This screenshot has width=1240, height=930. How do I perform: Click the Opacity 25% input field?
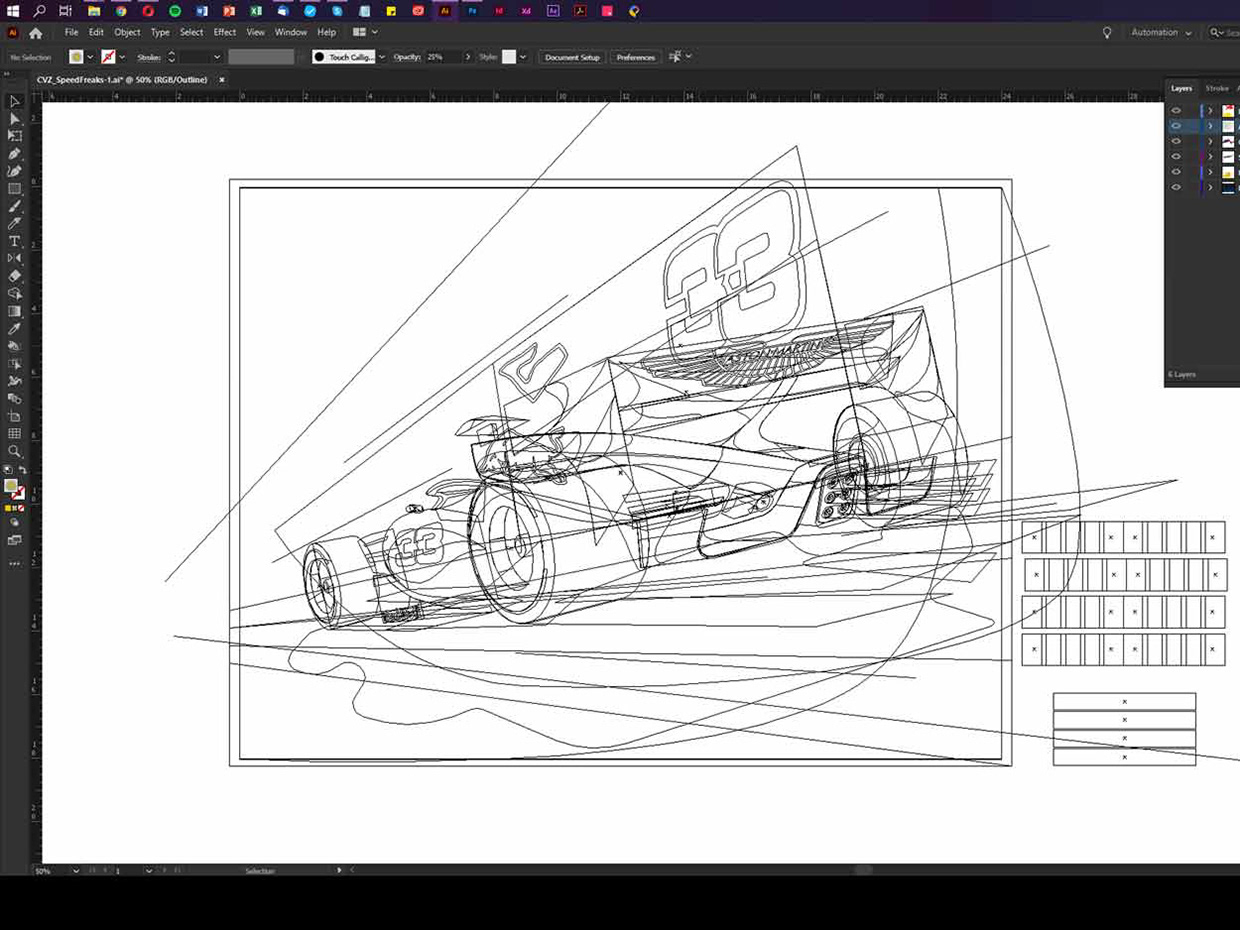coord(442,57)
